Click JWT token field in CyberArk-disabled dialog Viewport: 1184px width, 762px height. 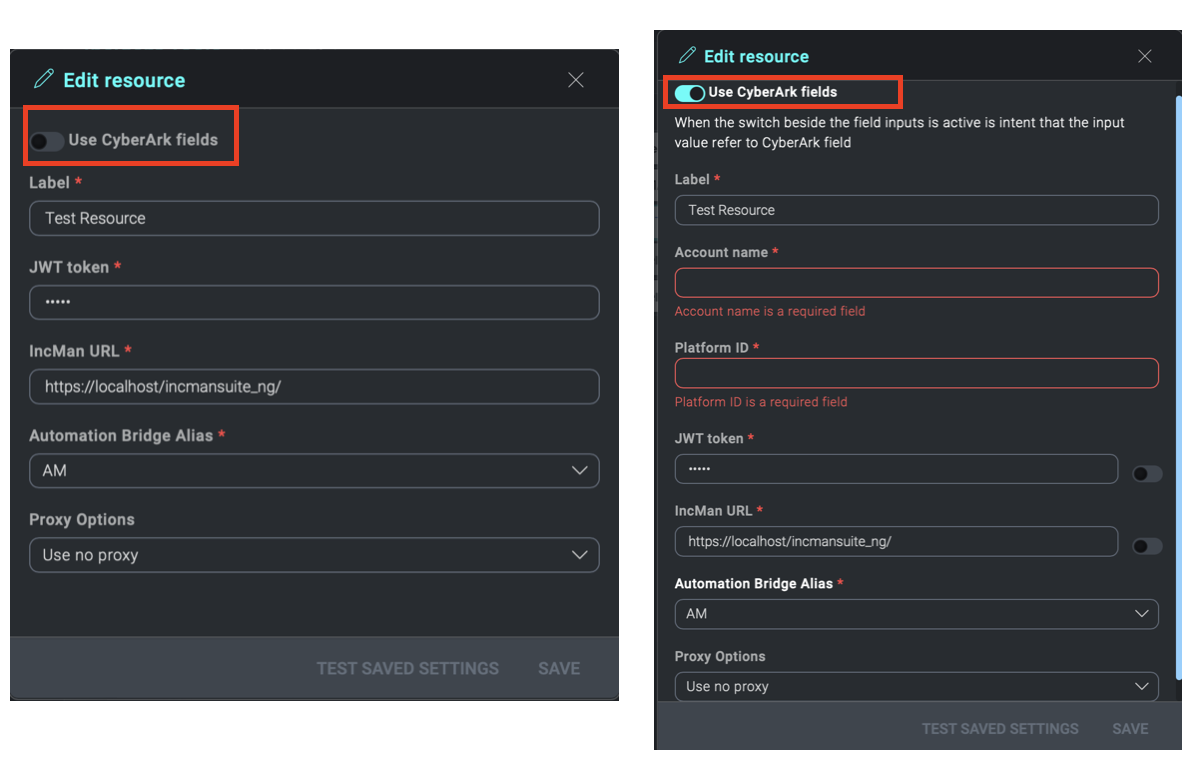coord(314,302)
